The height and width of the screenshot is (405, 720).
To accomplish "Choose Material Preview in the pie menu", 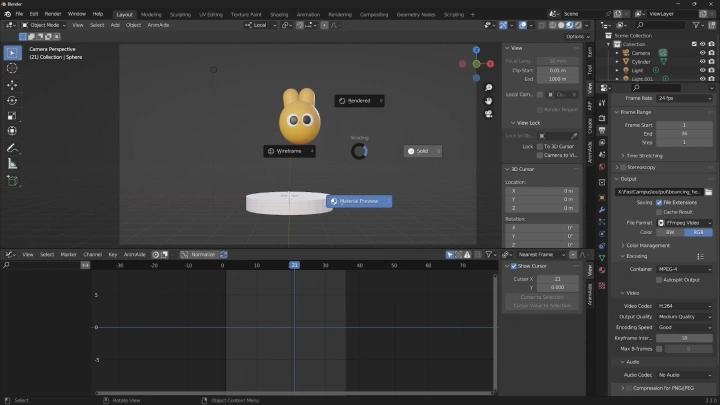I will [360, 201].
